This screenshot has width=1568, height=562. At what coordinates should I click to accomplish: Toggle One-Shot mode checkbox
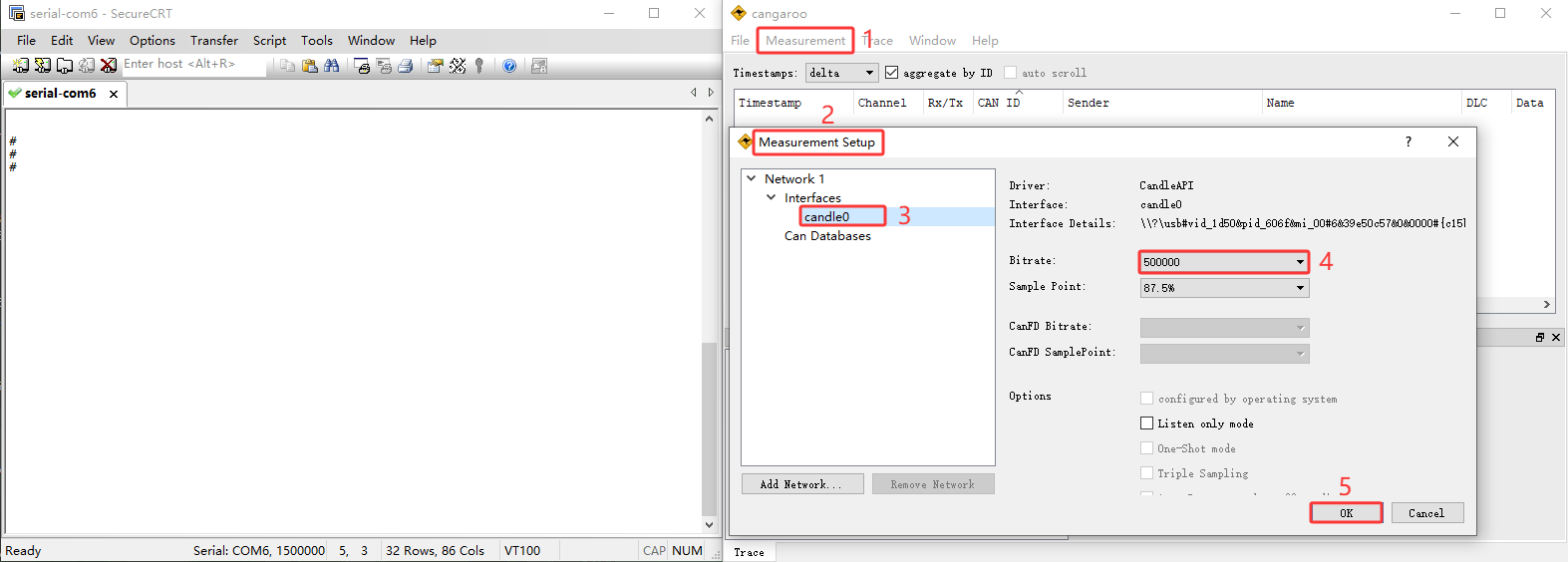(x=1147, y=448)
